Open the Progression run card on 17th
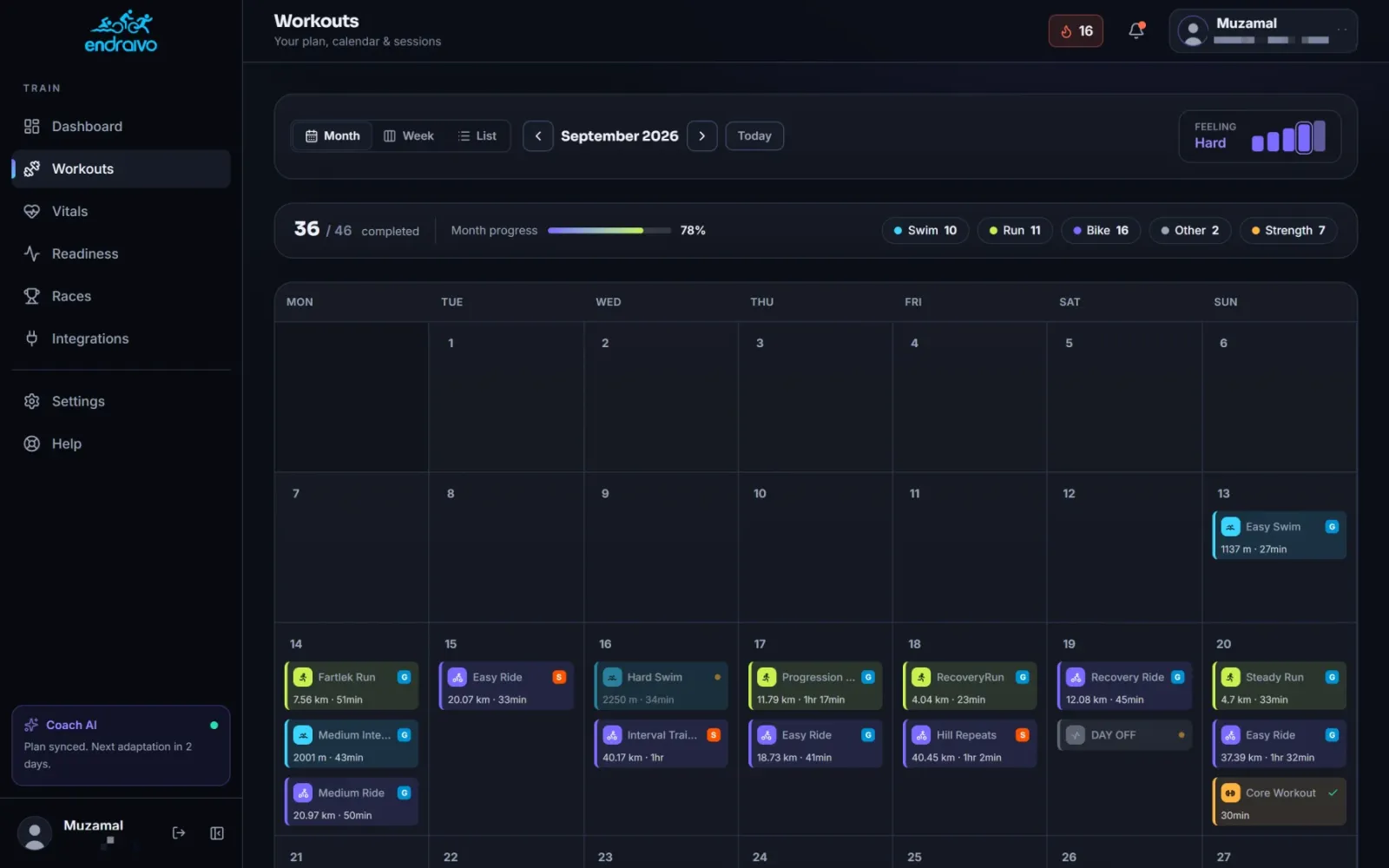1389x868 pixels. tap(815, 687)
